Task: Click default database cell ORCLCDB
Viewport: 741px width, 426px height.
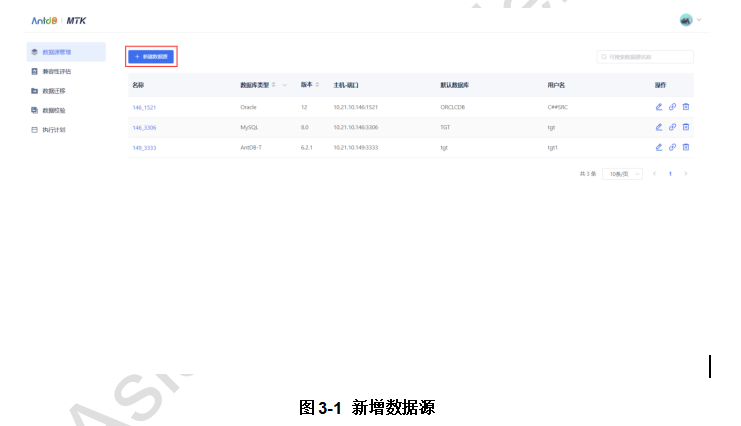Action: point(452,107)
